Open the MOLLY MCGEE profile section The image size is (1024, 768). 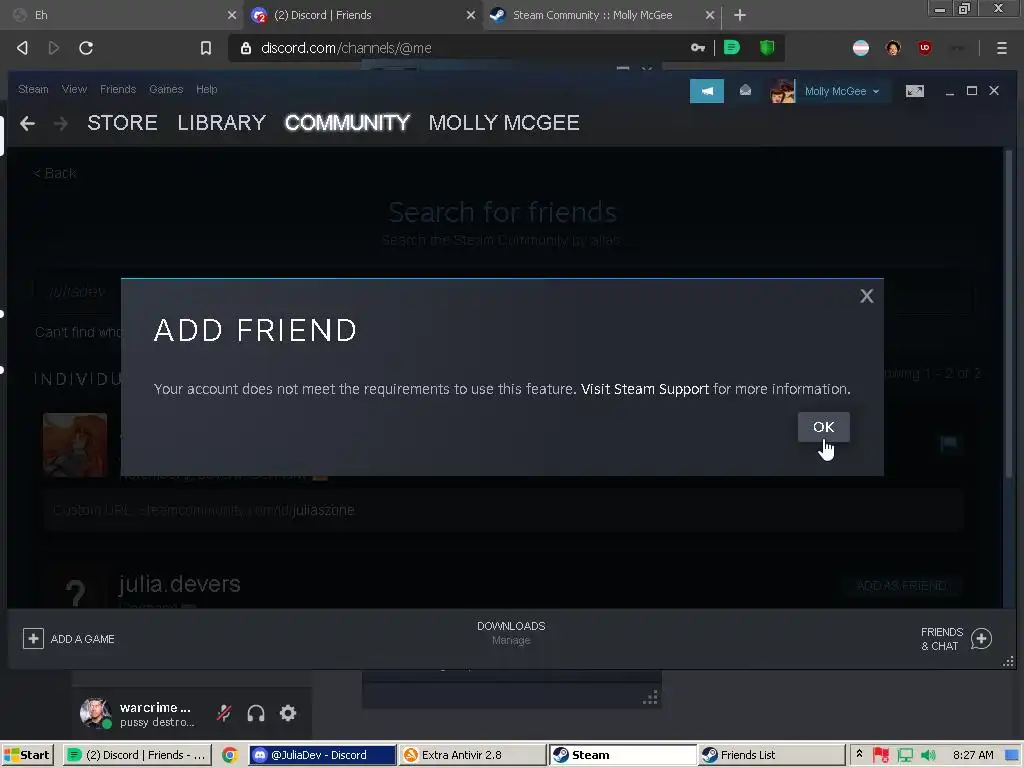[x=504, y=123]
